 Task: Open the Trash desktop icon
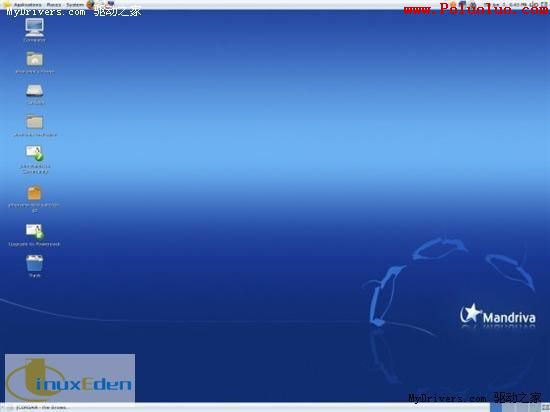coord(34,266)
